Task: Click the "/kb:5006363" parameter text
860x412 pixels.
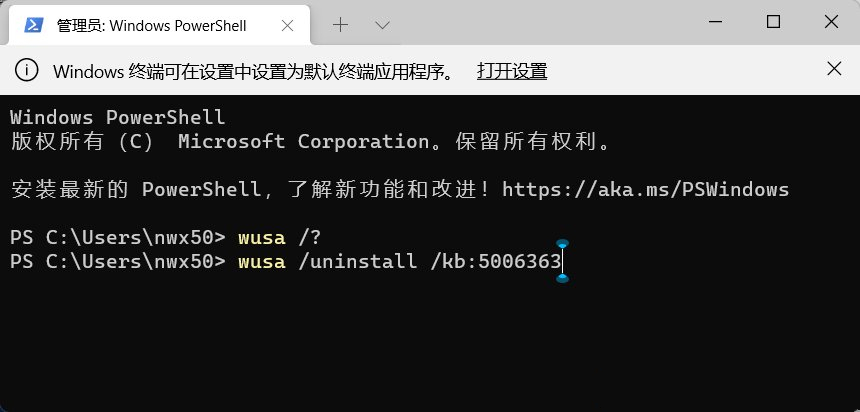Action: click(x=496, y=262)
